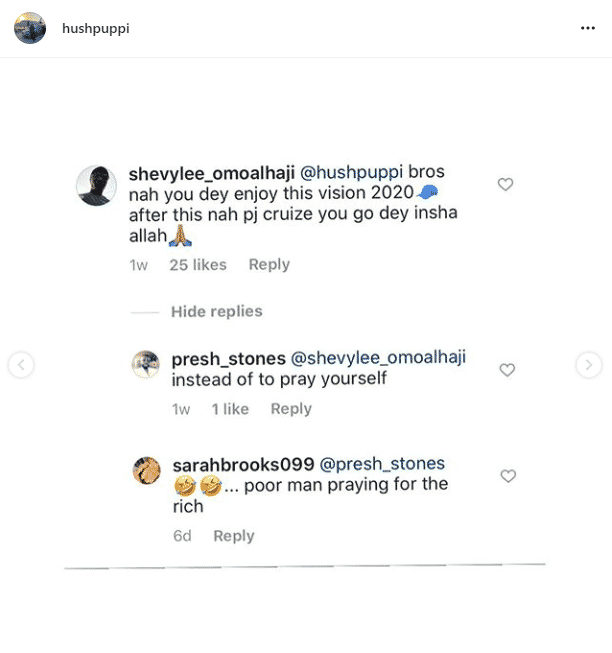Like presh_stones' reply with heart icon
This screenshot has height=653, width=612.
pyautogui.click(x=507, y=370)
